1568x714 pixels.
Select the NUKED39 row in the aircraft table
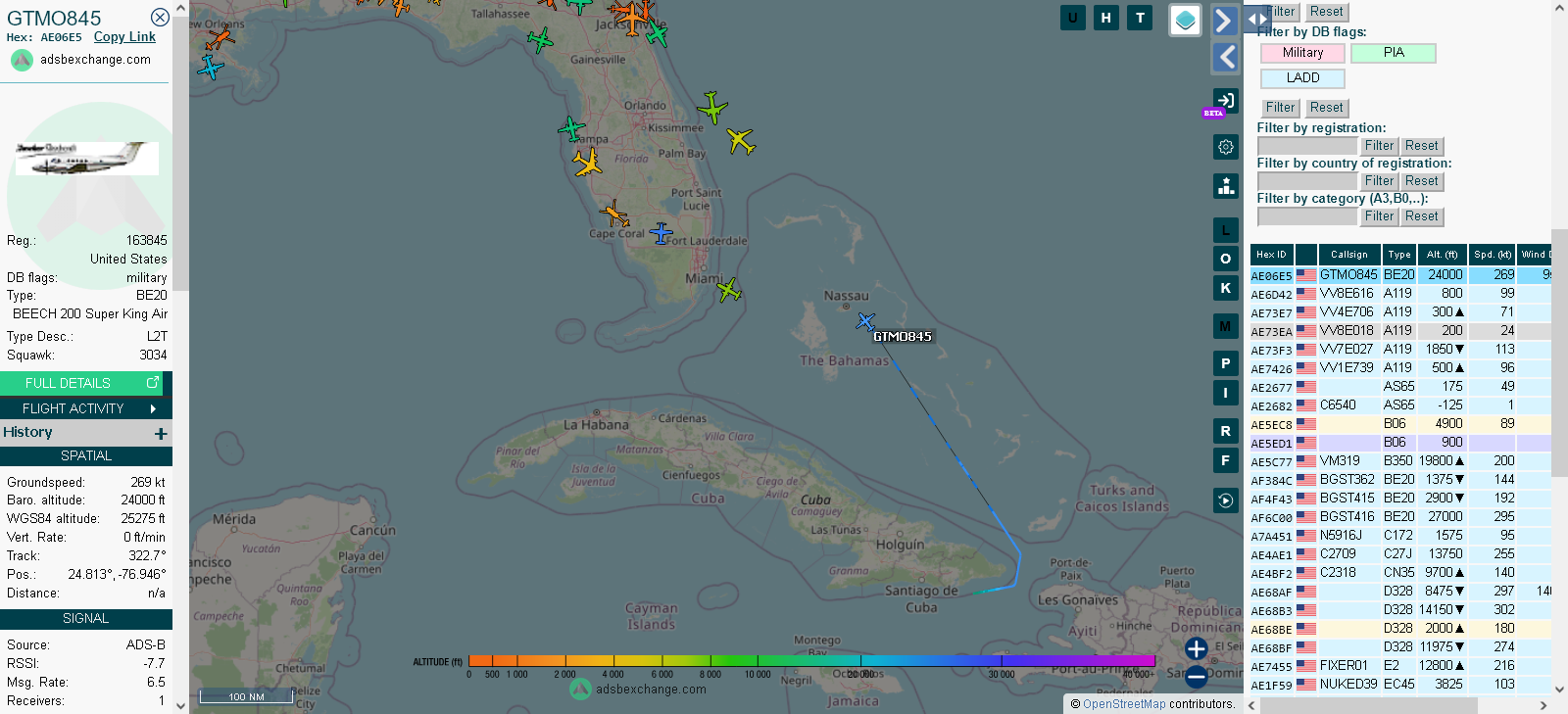[x=1400, y=685]
